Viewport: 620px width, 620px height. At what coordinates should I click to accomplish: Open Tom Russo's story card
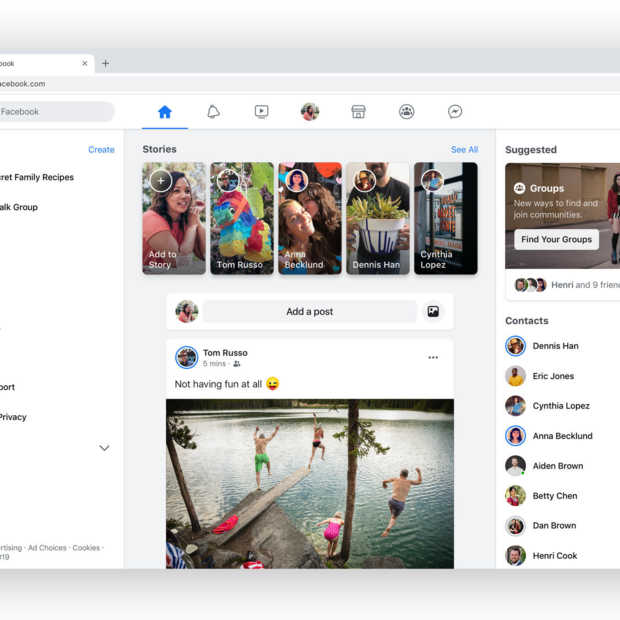tap(242, 218)
